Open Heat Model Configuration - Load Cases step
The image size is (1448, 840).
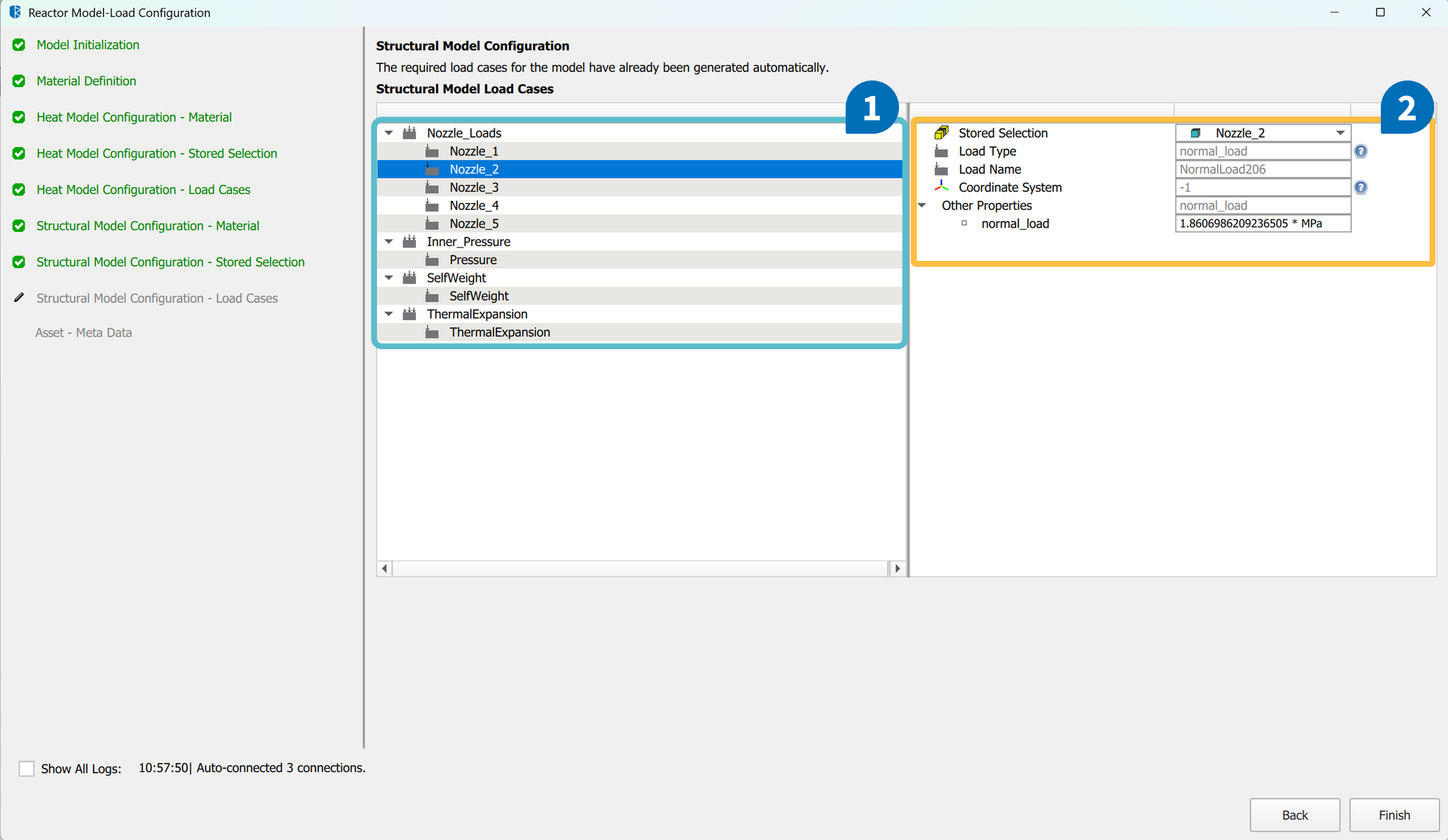tap(143, 190)
